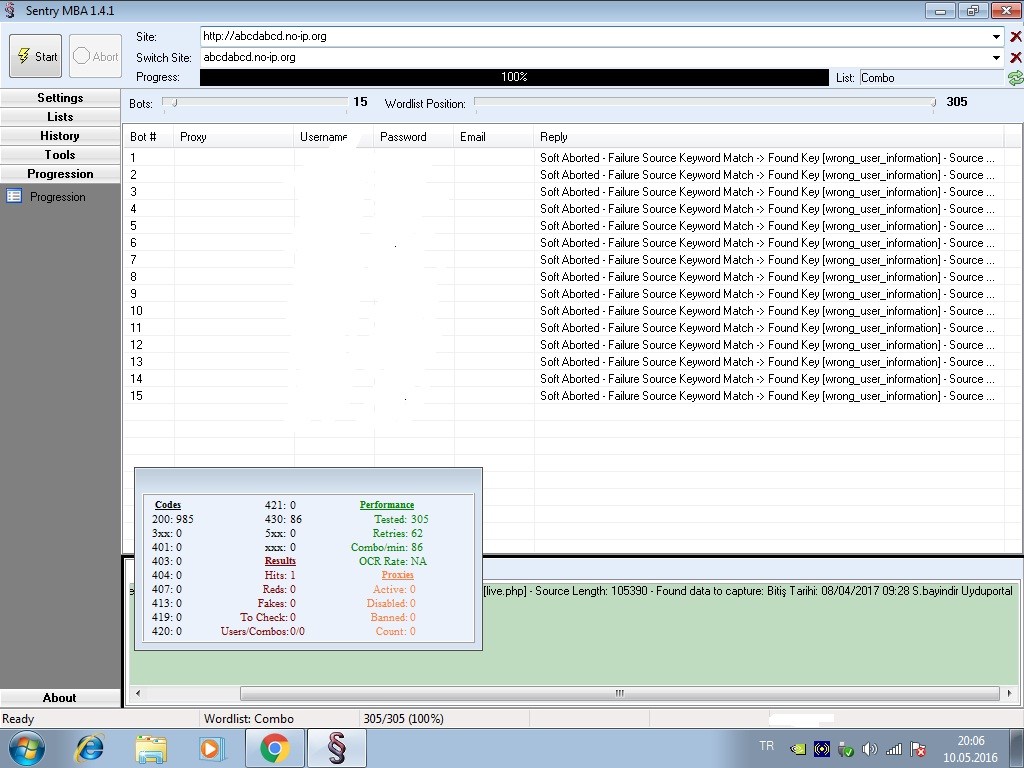Click the Bots slider handle
The image size is (1024, 768).
click(175, 102)
